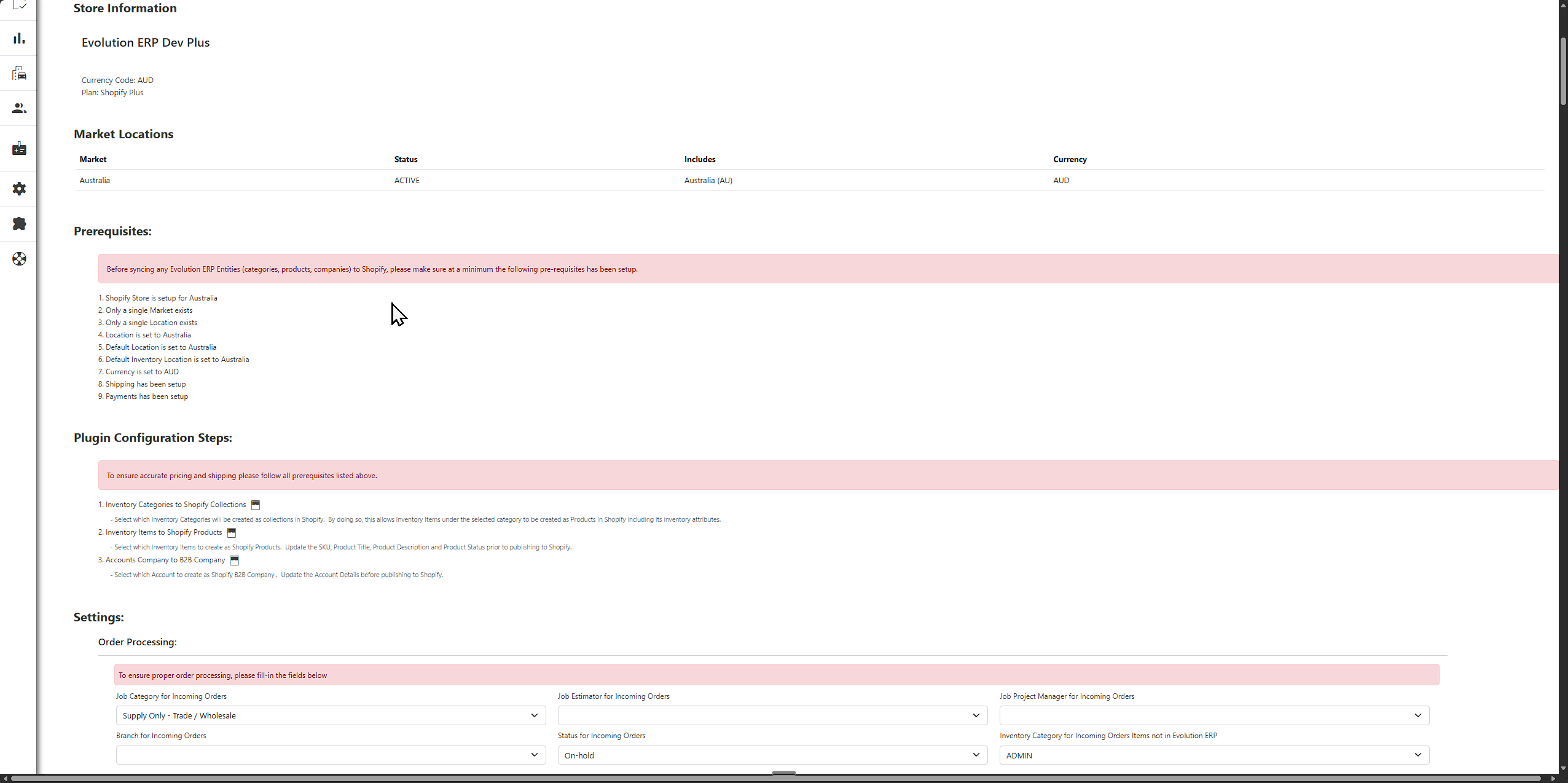Click the pink alert about accurate pricing and shipping
The height and width of the screenshot is (783, 1568).
tap(828, 475)
